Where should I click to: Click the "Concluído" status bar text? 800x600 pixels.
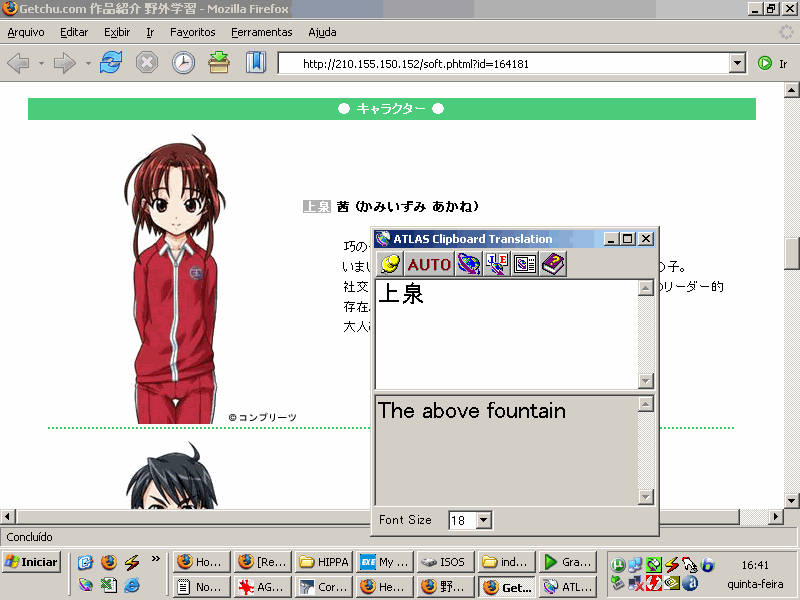pos(30,537)
